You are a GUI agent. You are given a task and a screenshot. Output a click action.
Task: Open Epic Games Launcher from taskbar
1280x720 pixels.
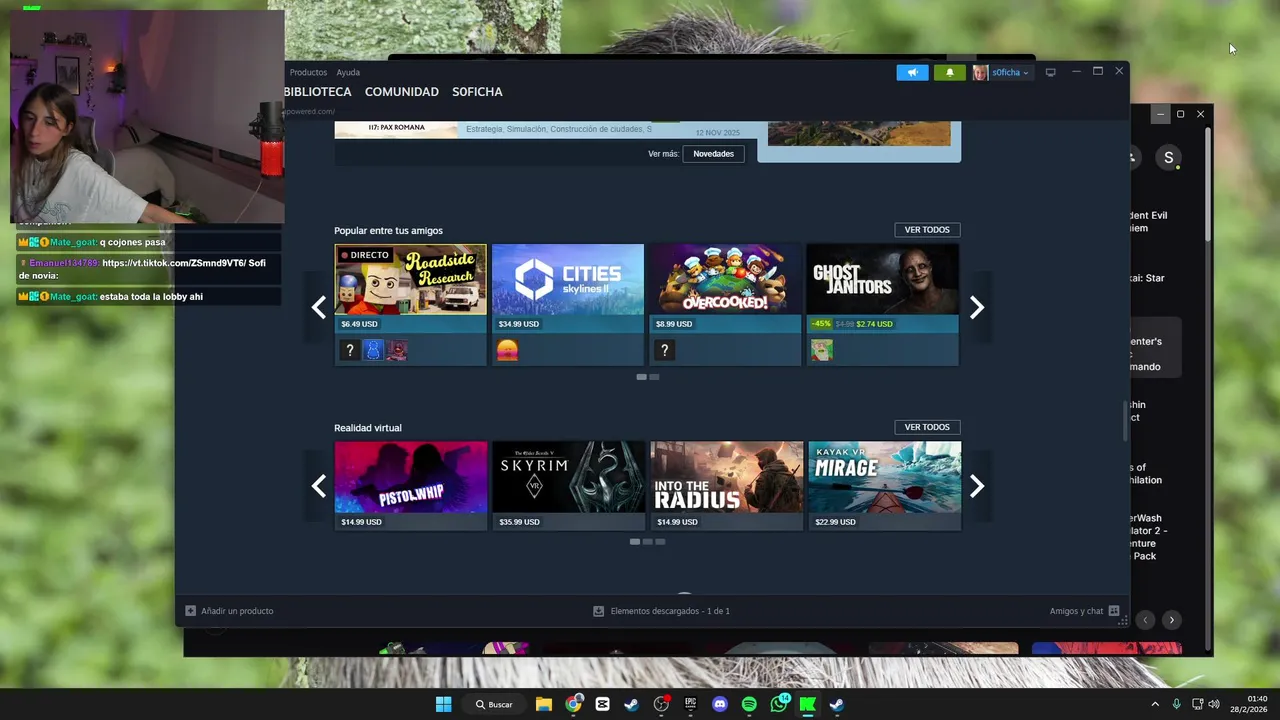pos(691,704)
